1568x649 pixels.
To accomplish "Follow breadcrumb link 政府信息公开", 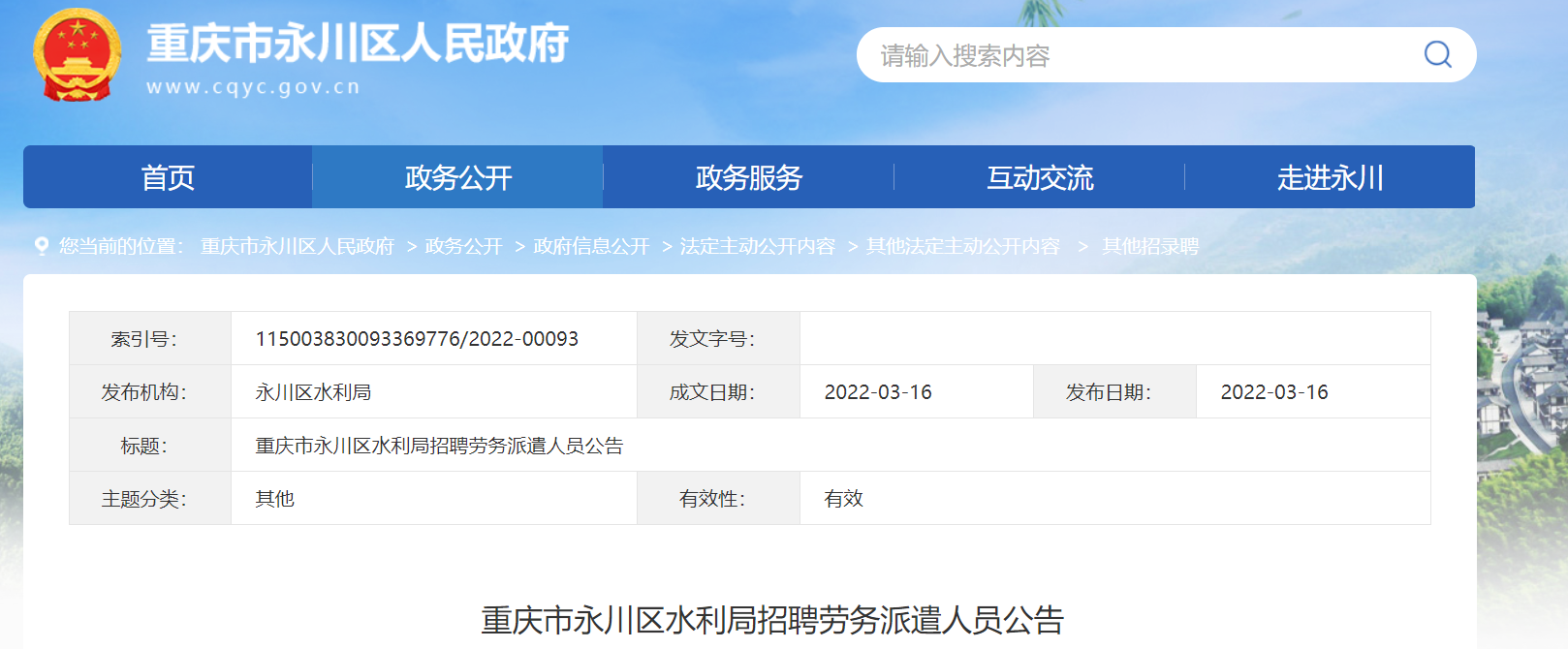I will (591, 246).
